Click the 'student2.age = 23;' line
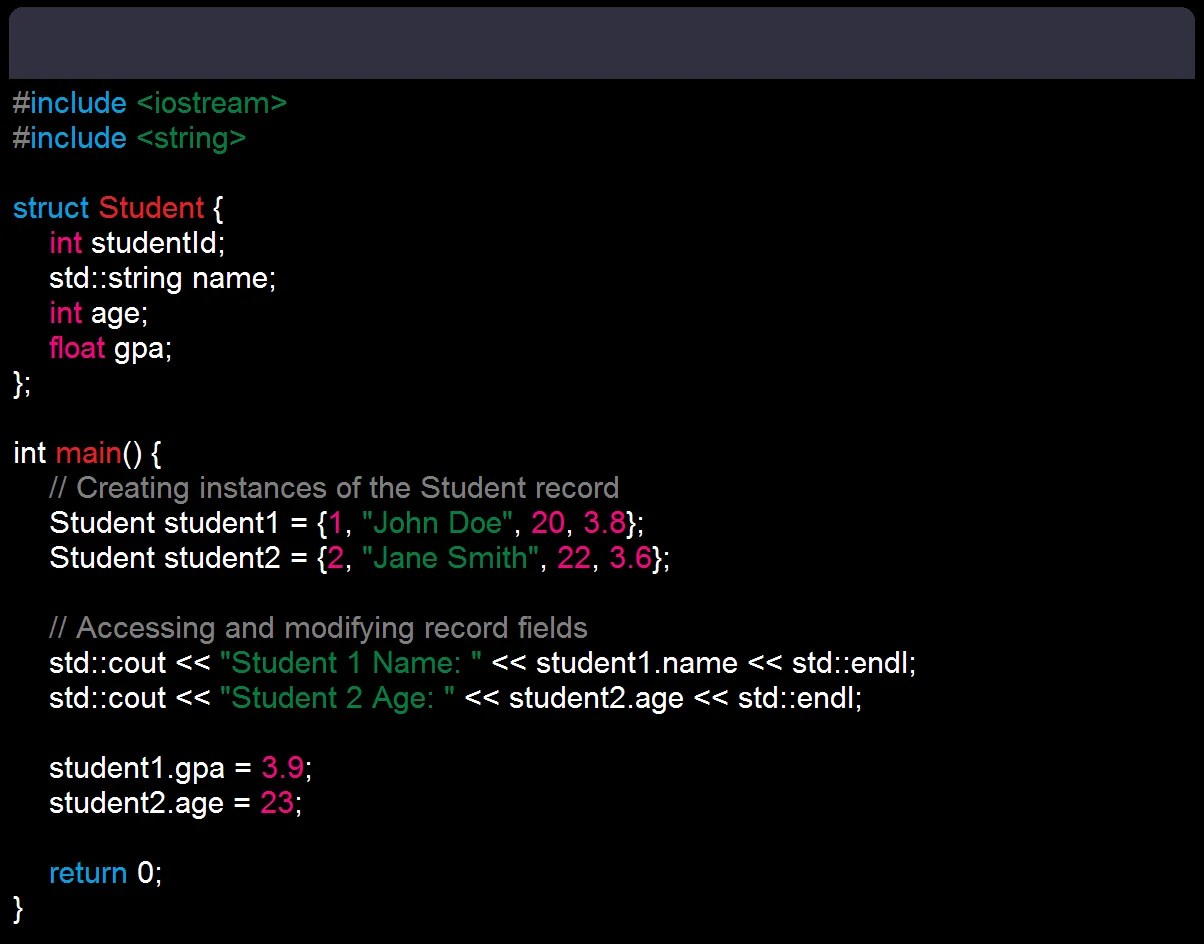Screen dimensions: 1204x944 click(176, 803)
